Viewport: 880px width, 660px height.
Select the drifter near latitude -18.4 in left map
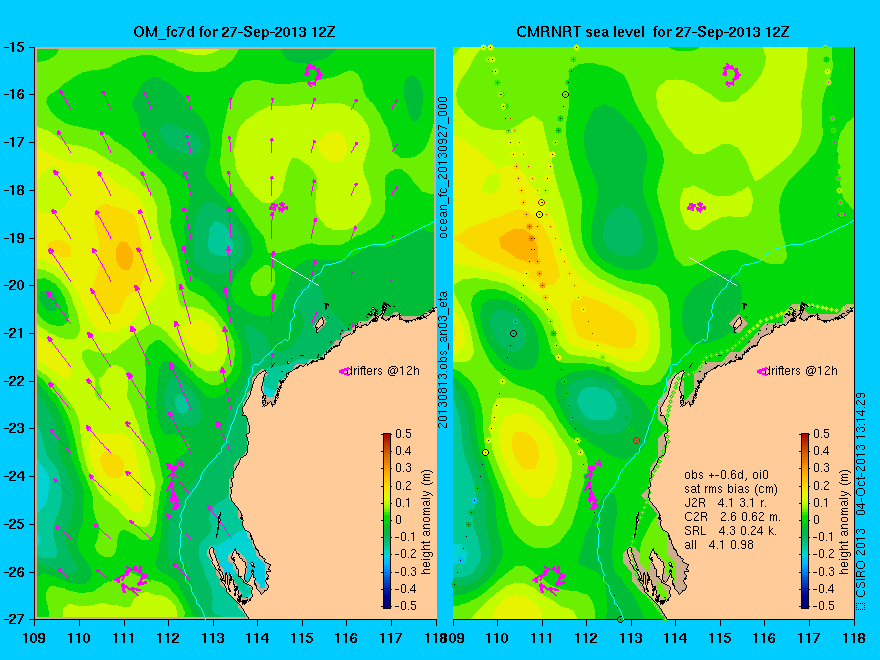pyautogui.click(x=278, y=207)
